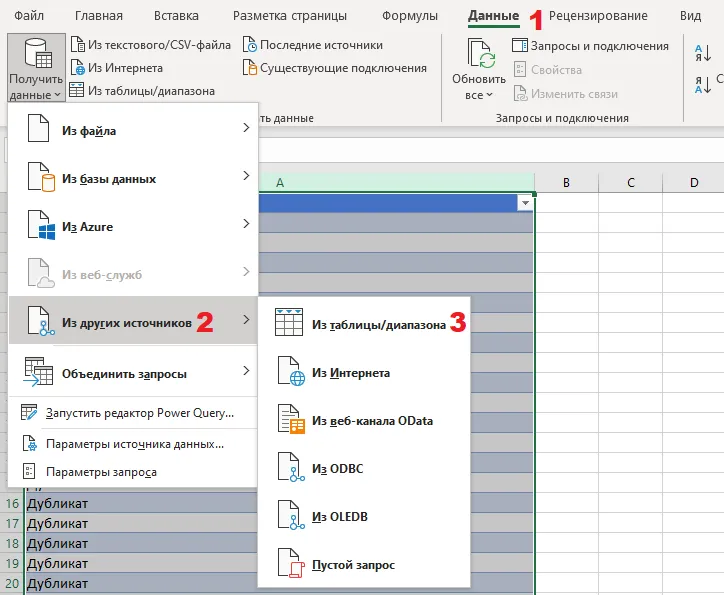Click the Получить данные database icon
Image resolution: width=724 pixels, height=595 pixels.
[36, 52]
